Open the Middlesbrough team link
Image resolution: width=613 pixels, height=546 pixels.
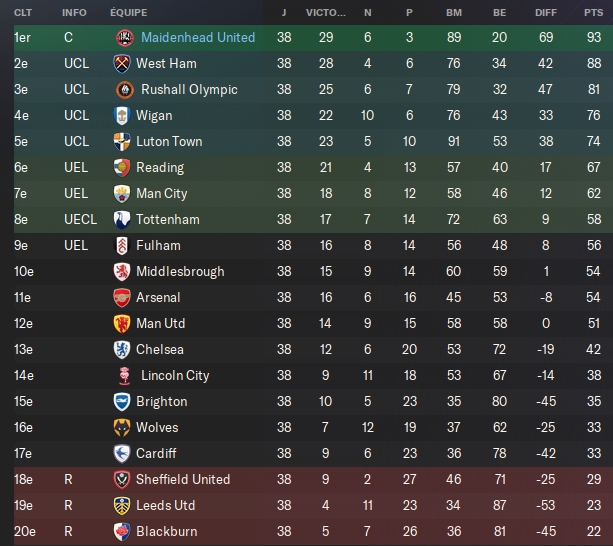pos(180,271)
